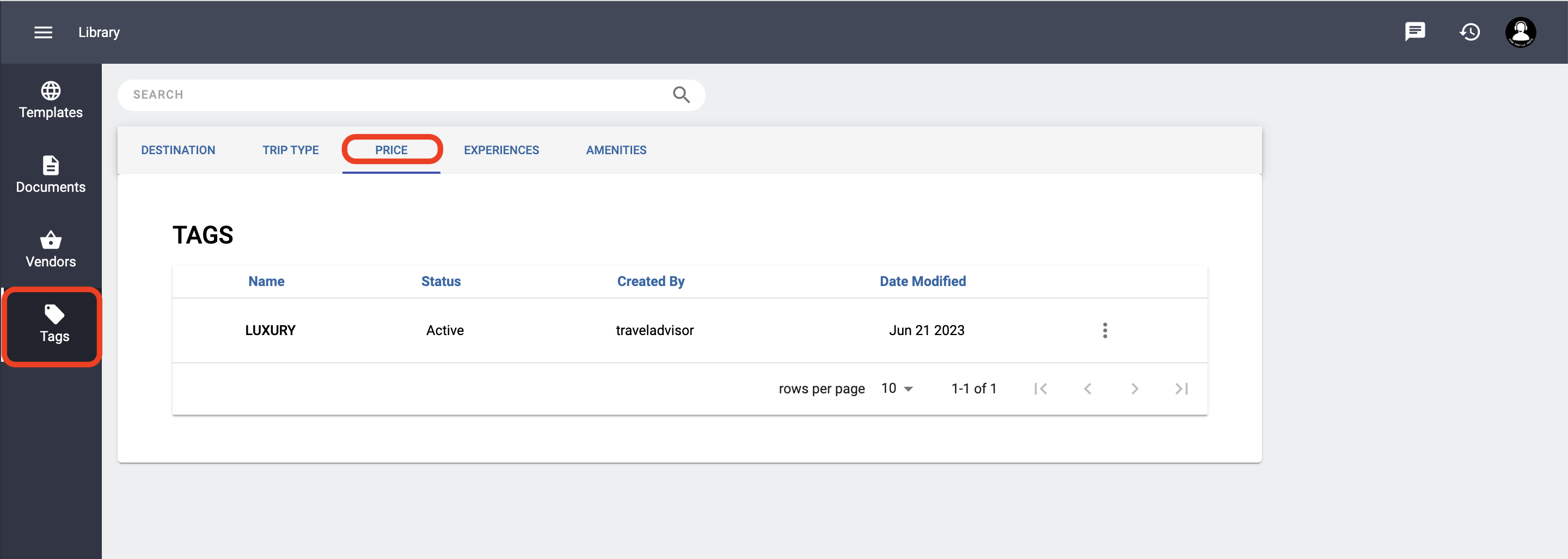Jump to the first page
Screen dimensions: 1568x559
click(x=1040, y=388)
